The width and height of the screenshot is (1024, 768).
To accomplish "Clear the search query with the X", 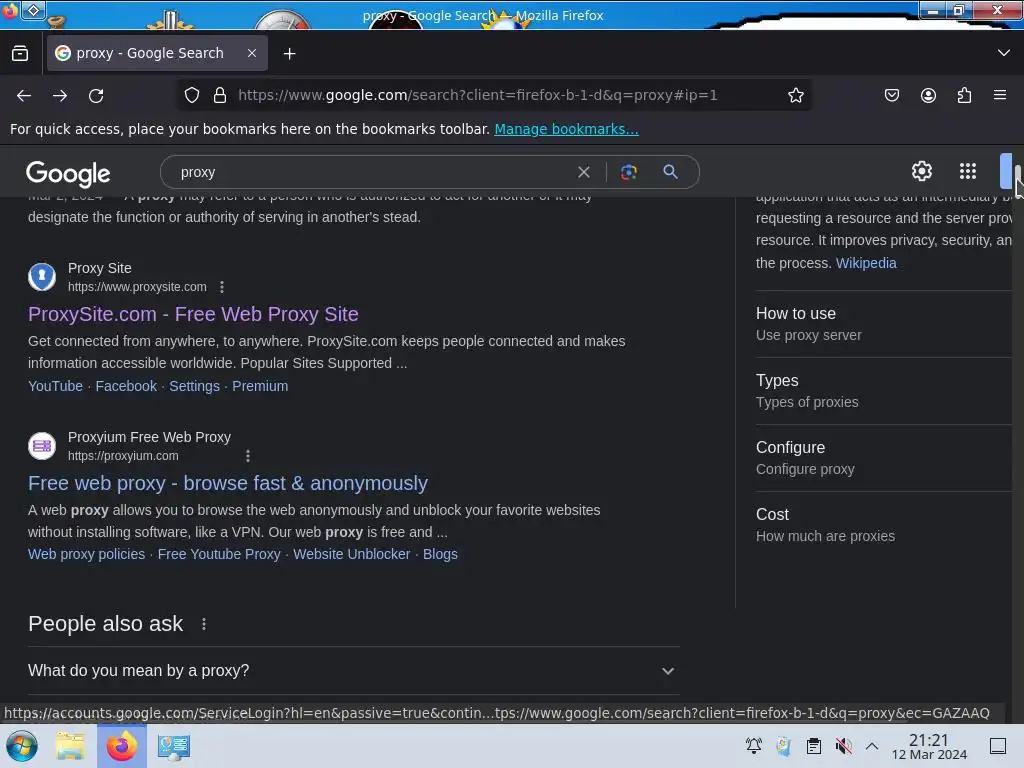I will (584, 172).
